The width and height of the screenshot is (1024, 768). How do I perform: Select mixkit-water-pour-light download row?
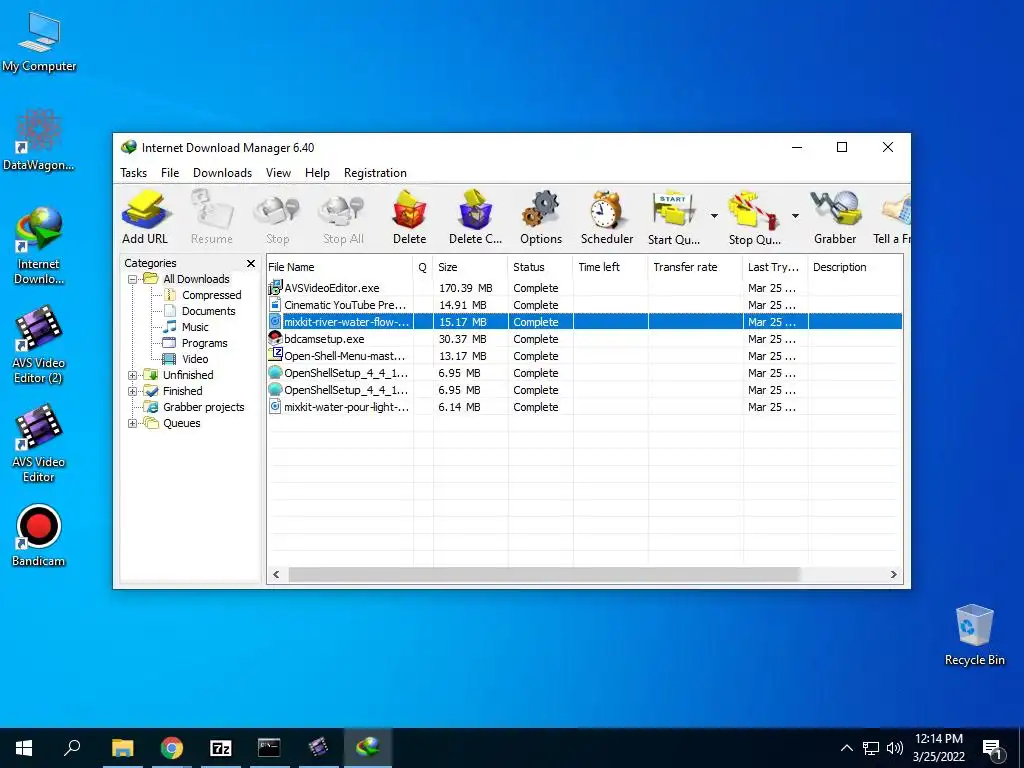click(584, 407)
